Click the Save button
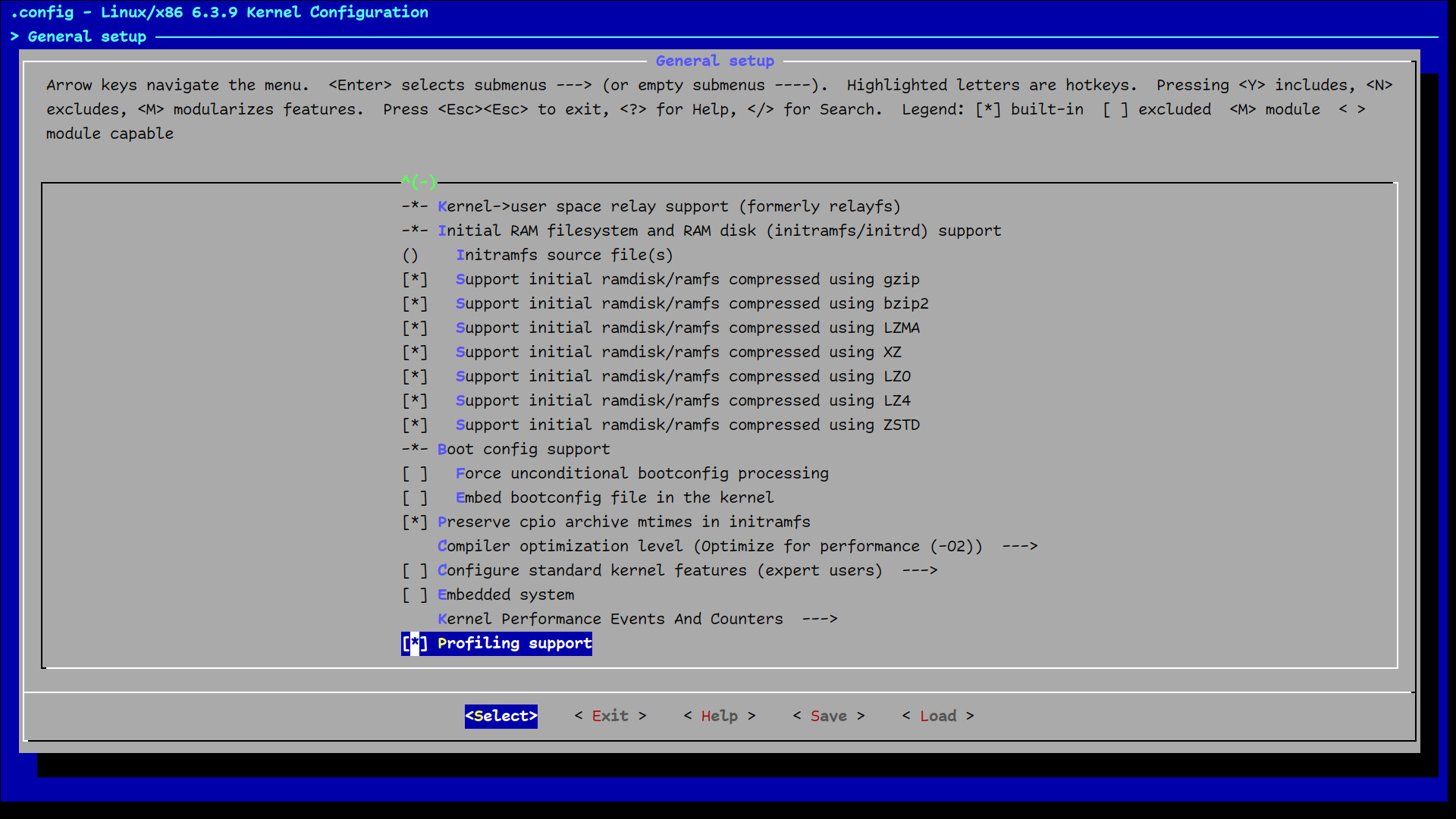Screen dimensions: 1456x819 (x=828, y=716)
